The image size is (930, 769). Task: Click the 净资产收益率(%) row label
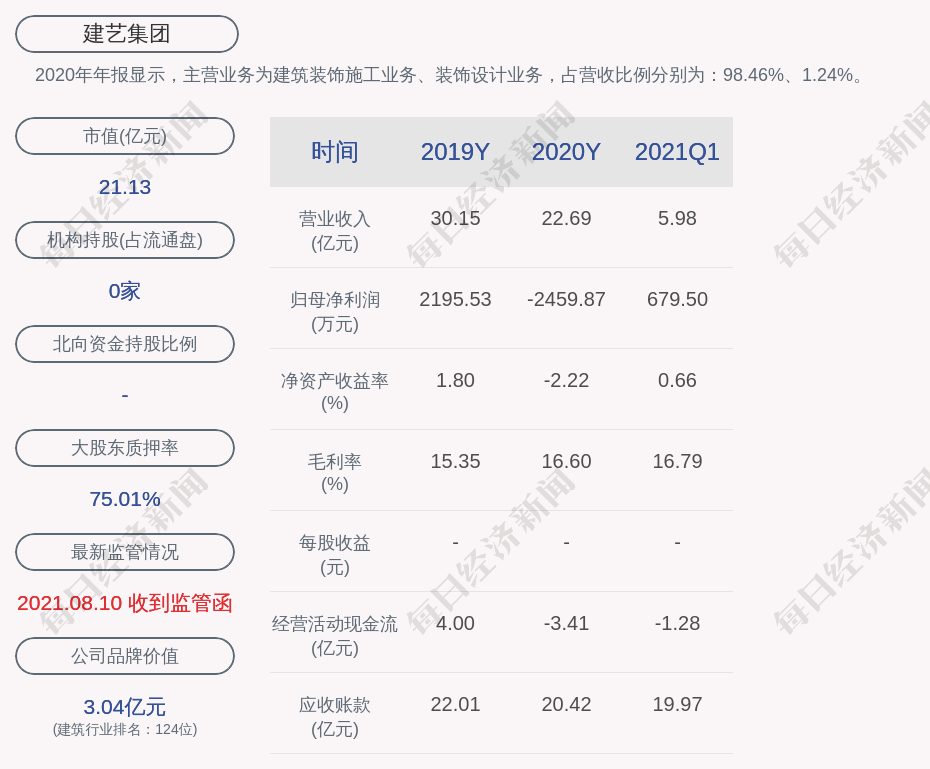335,392
